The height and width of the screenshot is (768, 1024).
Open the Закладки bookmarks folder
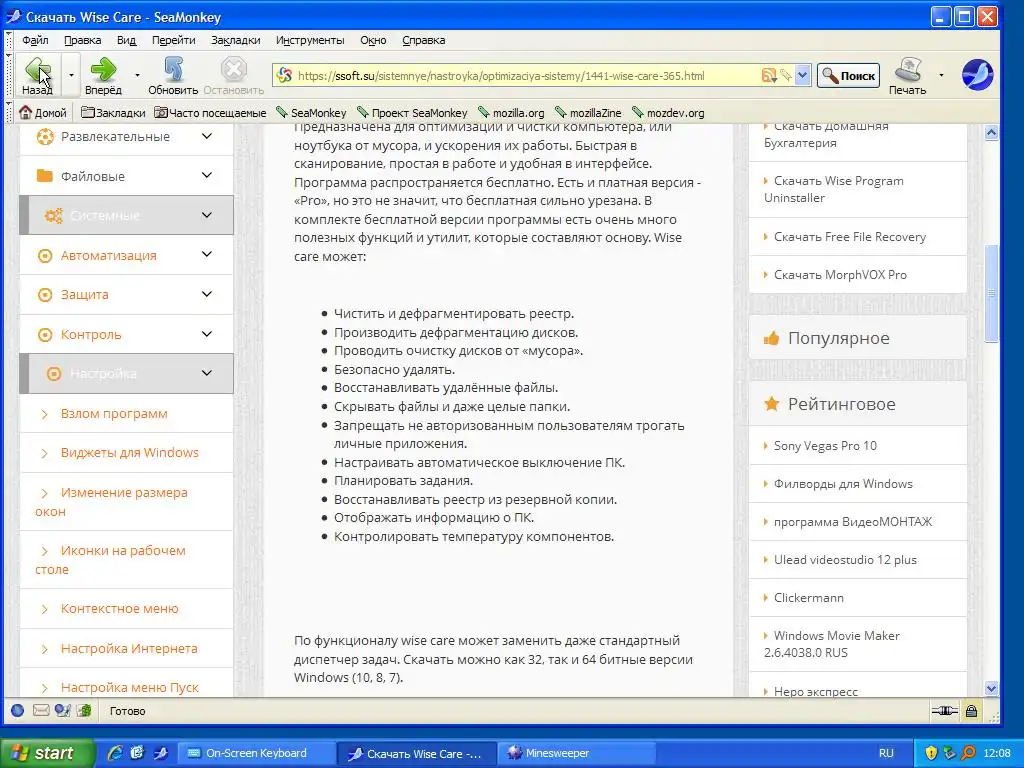coord(113,113)
